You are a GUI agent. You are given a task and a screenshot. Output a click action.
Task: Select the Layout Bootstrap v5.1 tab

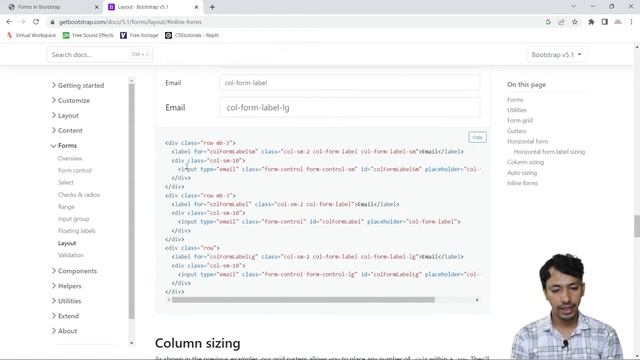coord(153,7)
